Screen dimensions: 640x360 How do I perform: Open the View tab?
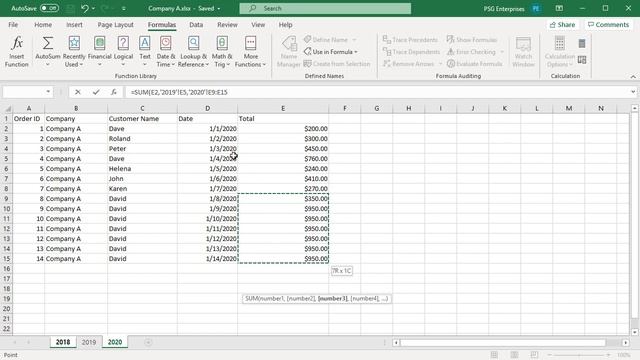tap(258, 25)
